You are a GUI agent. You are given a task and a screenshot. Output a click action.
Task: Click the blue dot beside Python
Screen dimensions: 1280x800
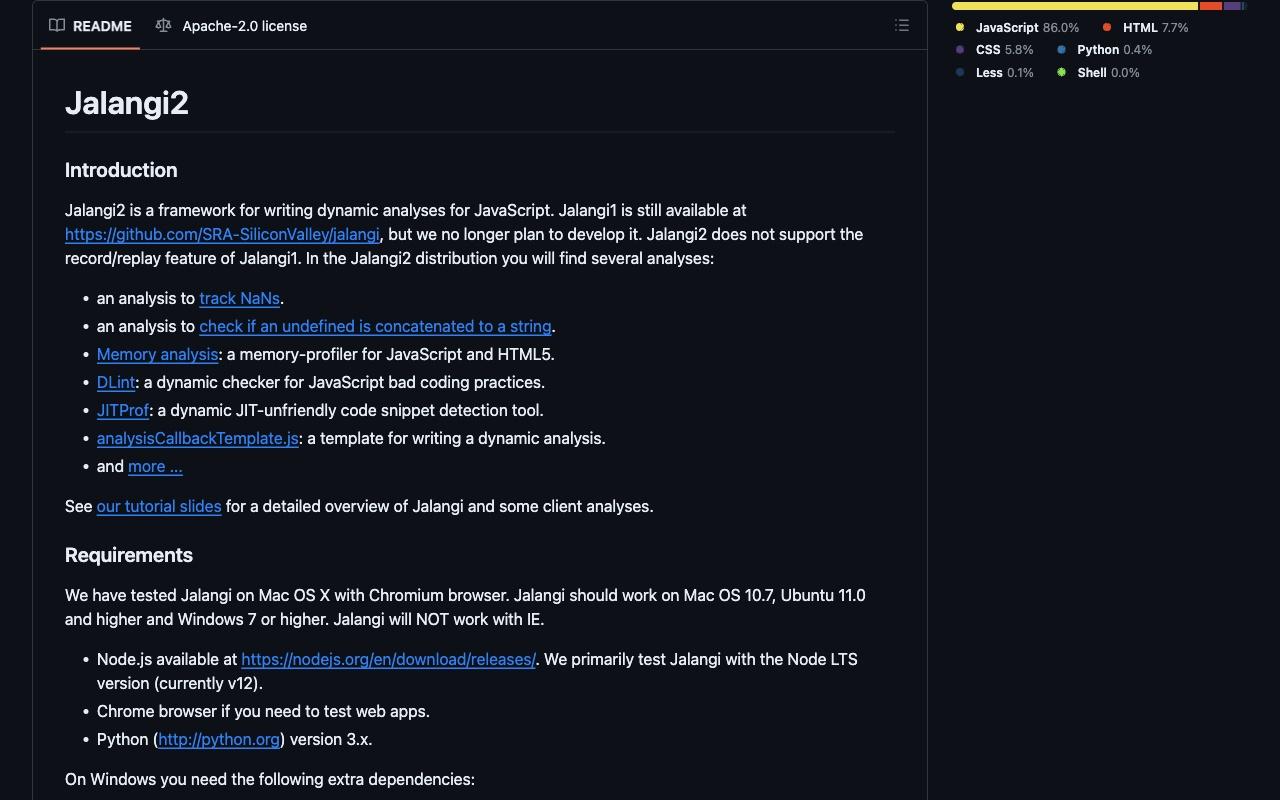coord(1061,50)
